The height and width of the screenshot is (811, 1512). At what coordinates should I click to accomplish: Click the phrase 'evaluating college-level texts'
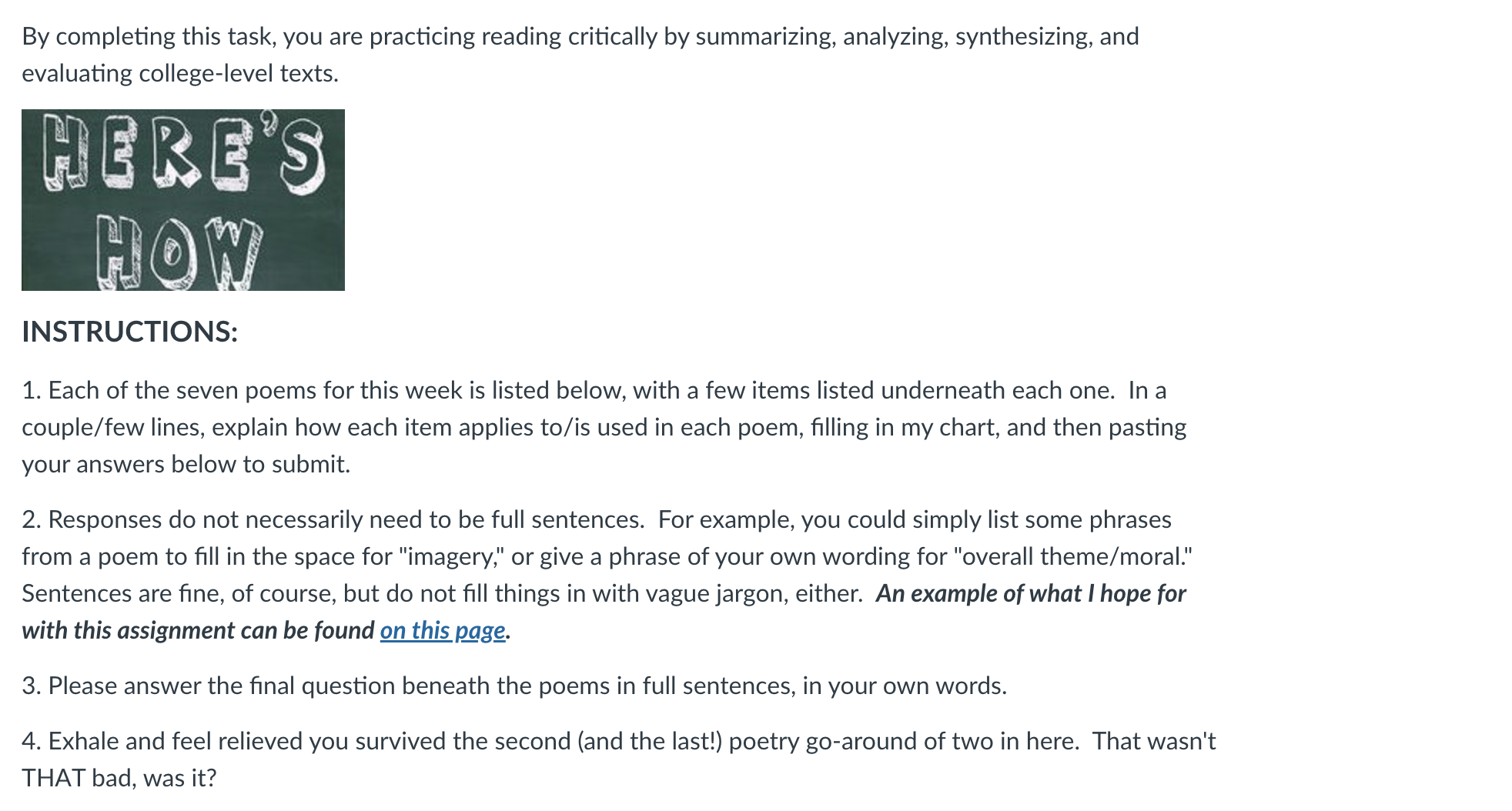tap(178, 73)
